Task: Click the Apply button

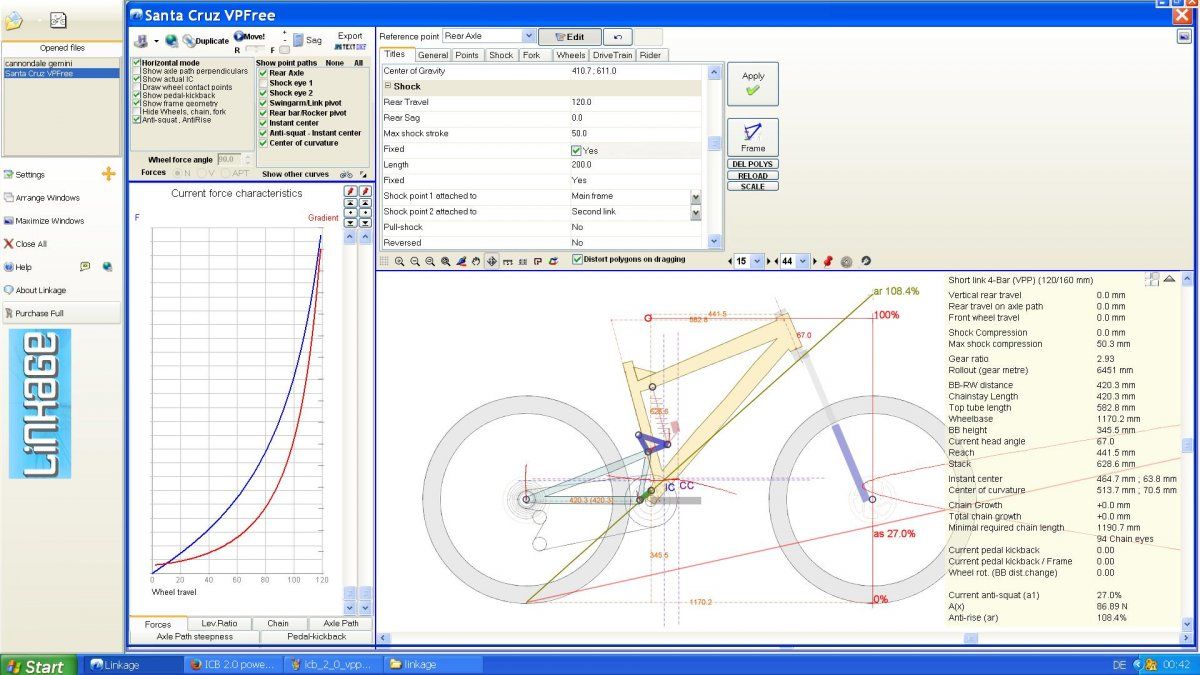Action: (x=752, y=83)
